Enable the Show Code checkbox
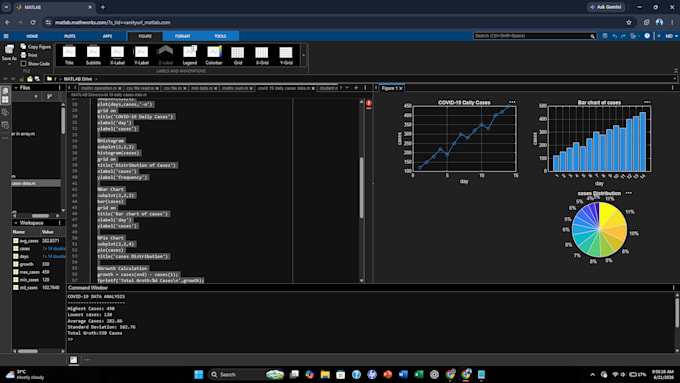Image resolution: width=680 pixels, height=383 pixels. pos(23,64)
